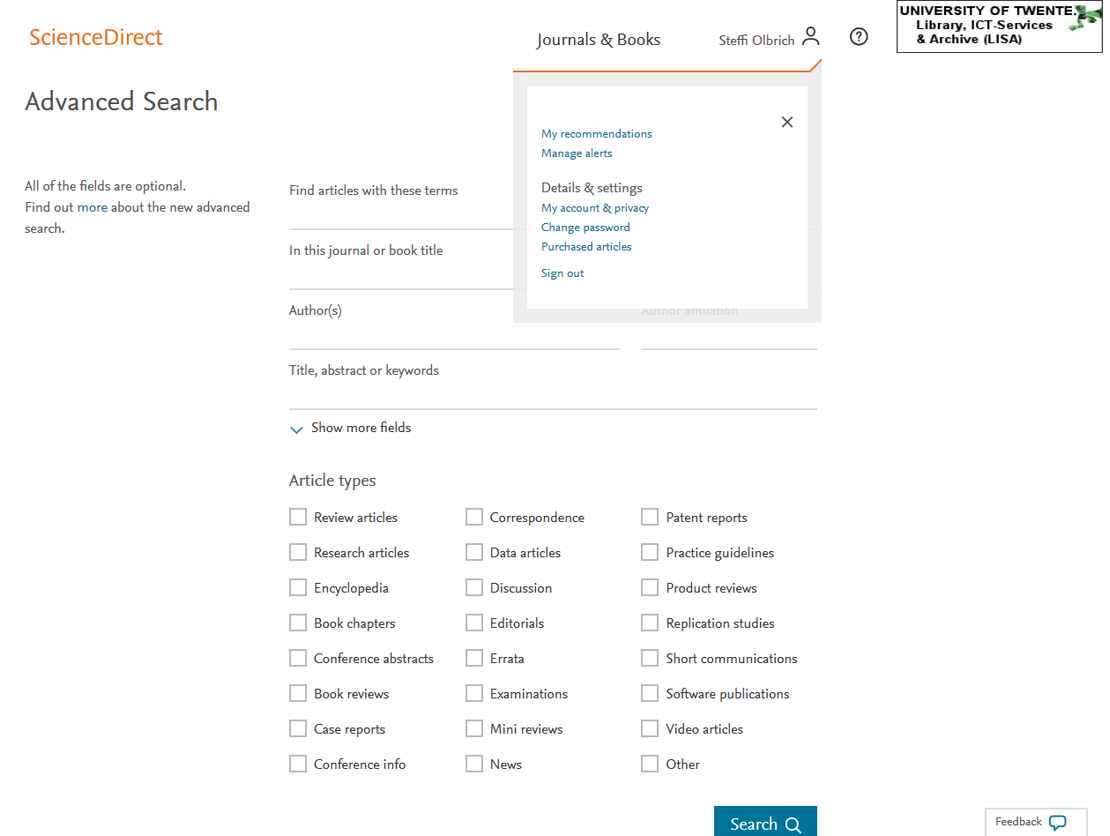Check the Patent reports checkbox
1110x836 pixels.
click(x=650, y=517)
